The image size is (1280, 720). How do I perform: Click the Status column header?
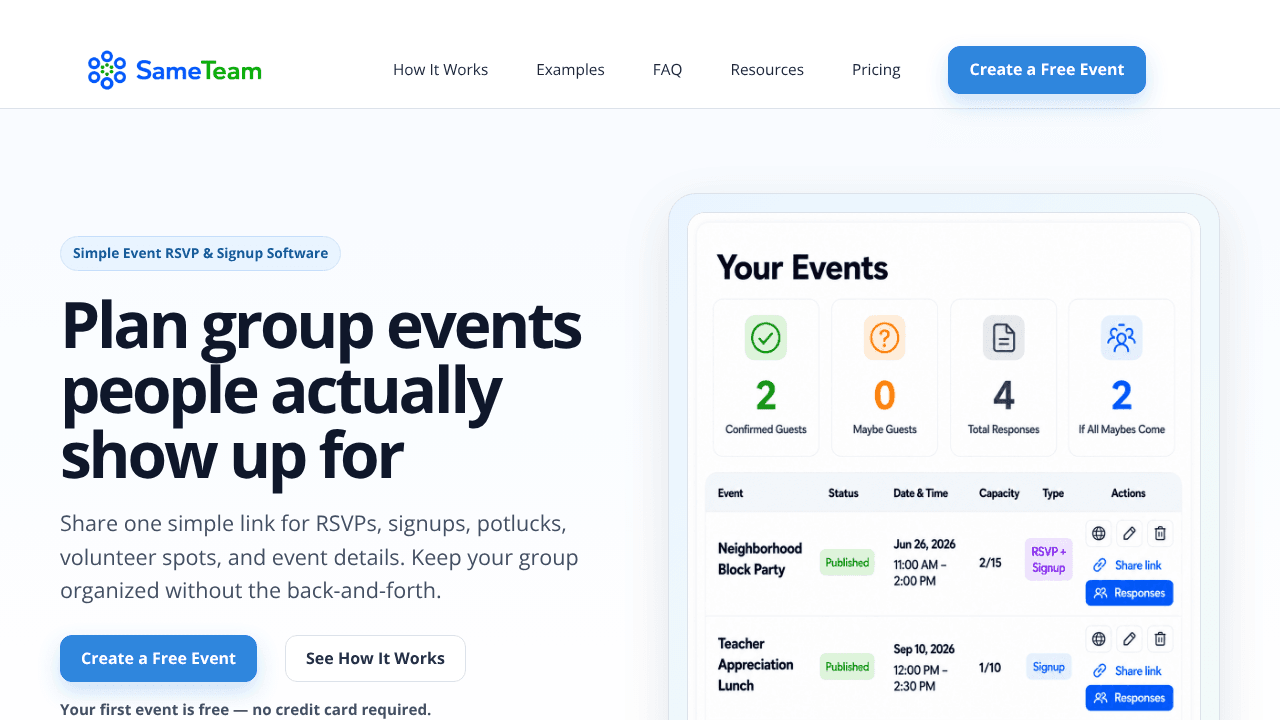[843, 493]
